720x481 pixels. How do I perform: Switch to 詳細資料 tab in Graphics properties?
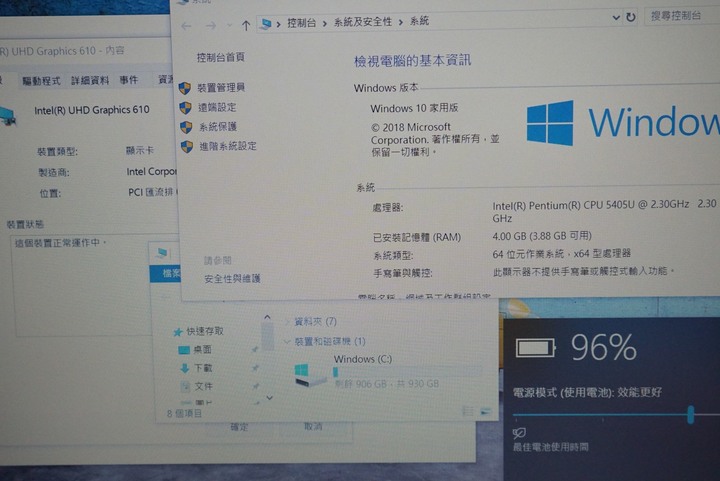point(90,80)
